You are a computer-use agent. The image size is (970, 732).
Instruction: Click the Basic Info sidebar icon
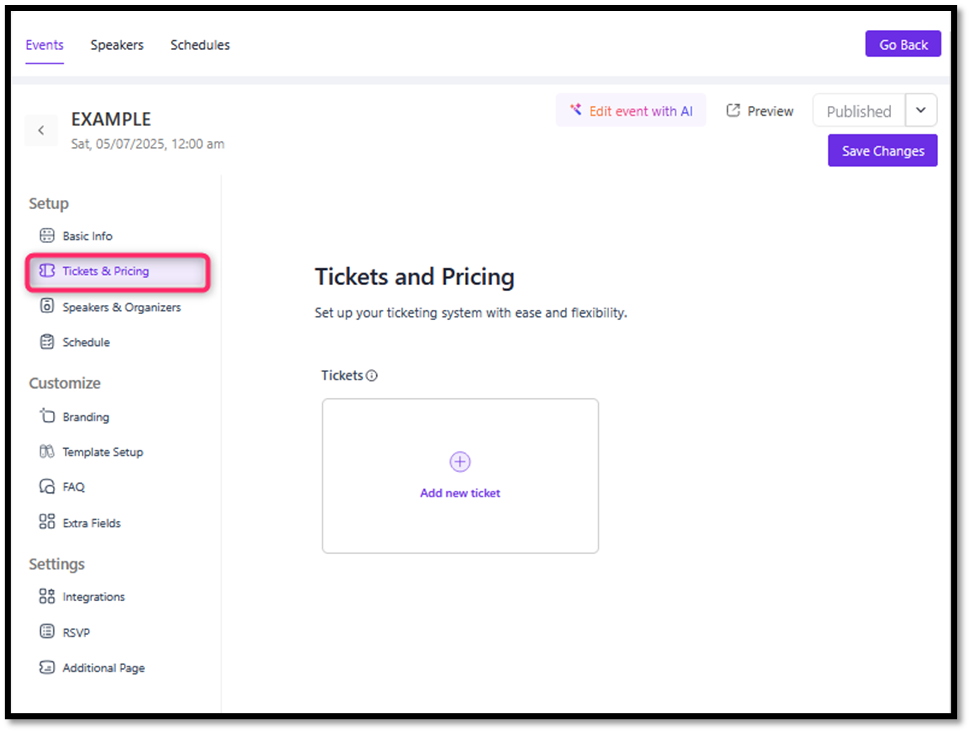(46, 236)
